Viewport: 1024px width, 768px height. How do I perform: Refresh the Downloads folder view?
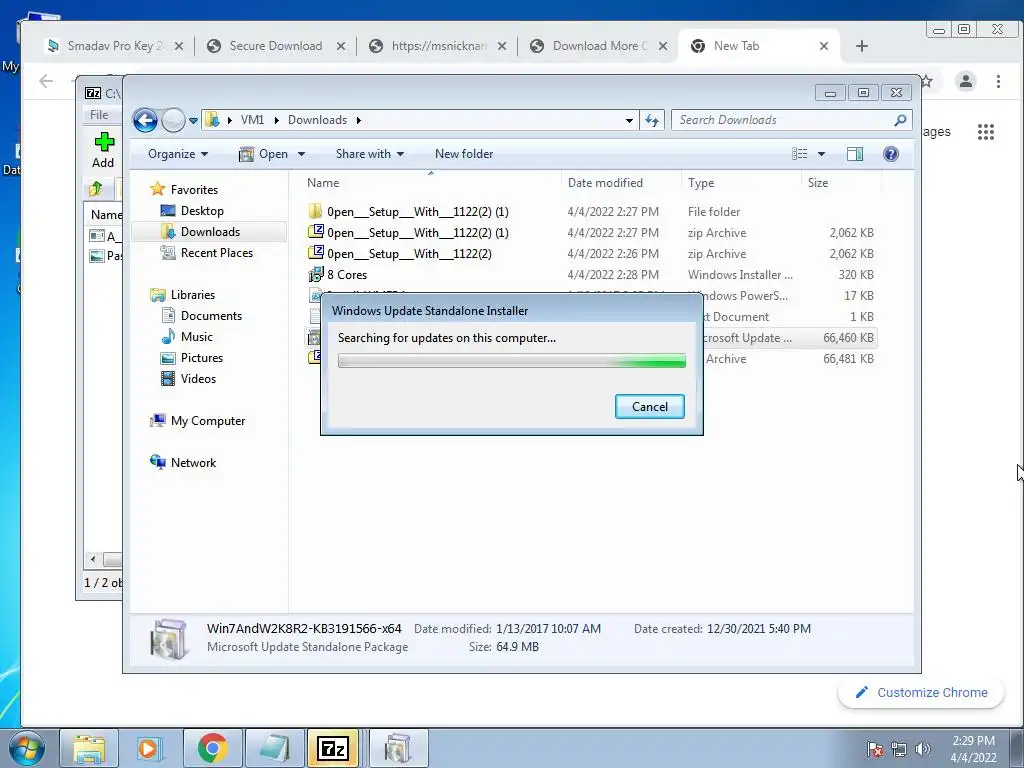[x=652, y=120]
